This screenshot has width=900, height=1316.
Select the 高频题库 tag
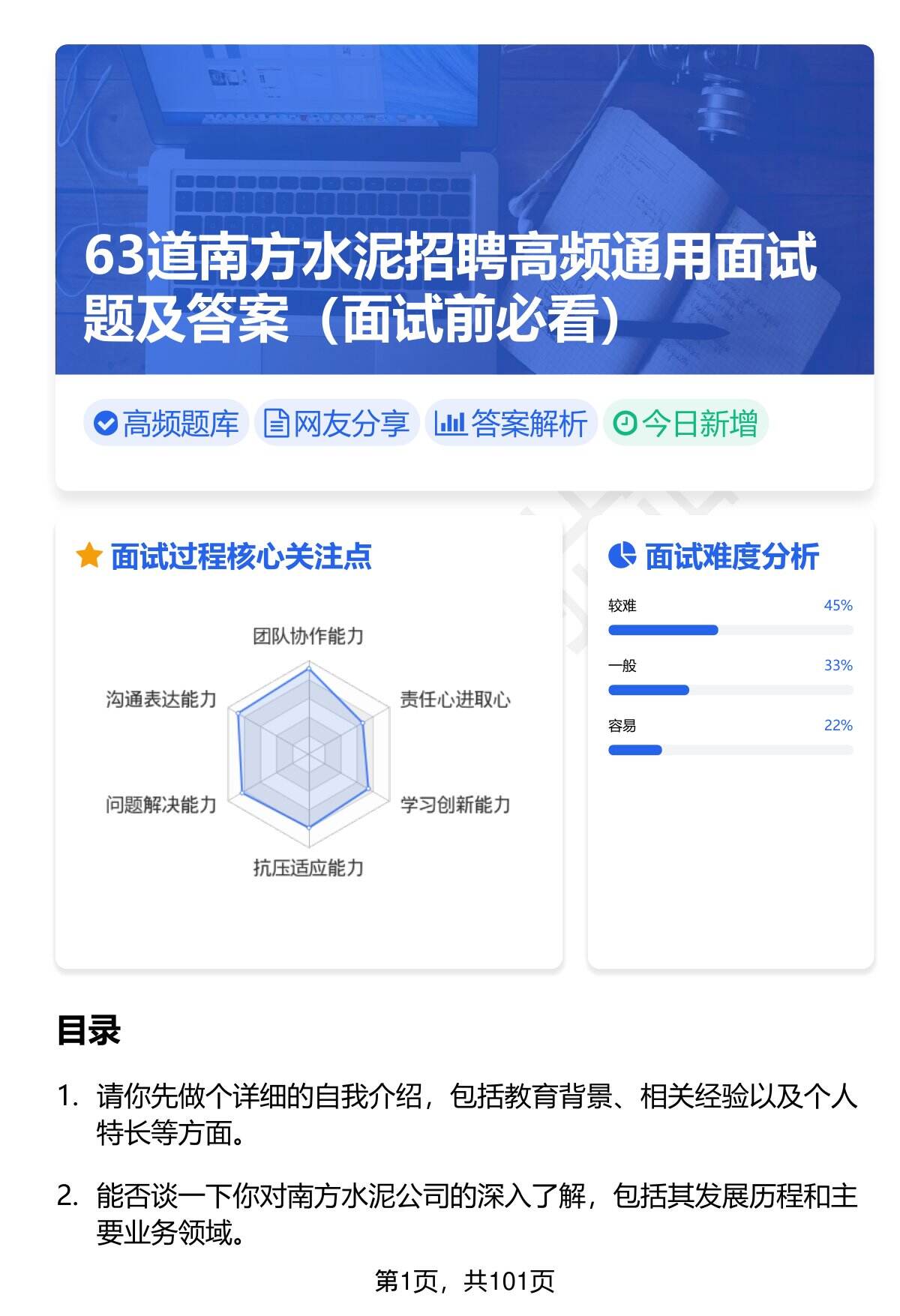(x=166, y=424)
